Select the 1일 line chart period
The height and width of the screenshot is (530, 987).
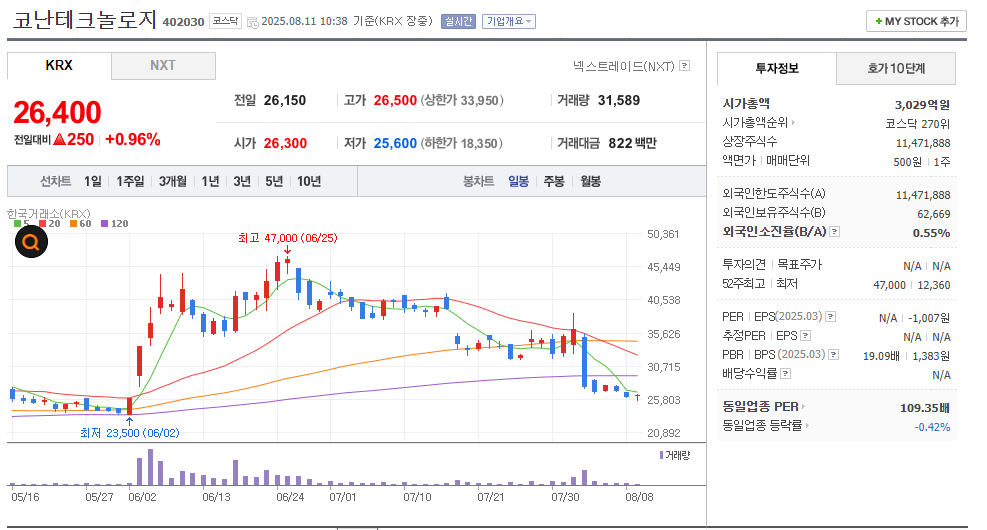coord(93,181)
